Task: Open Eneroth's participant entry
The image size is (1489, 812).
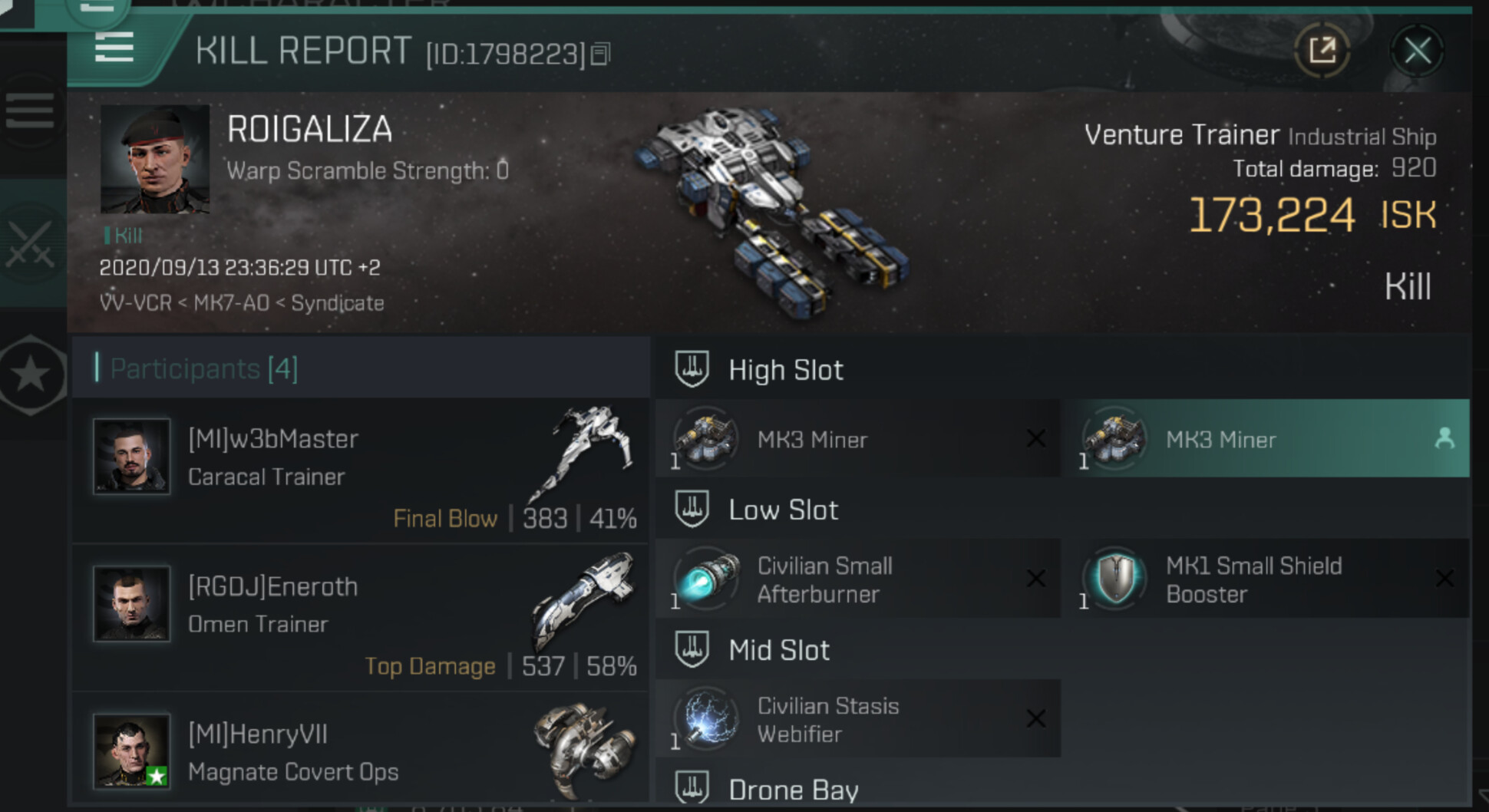Action: pos(361,616)
